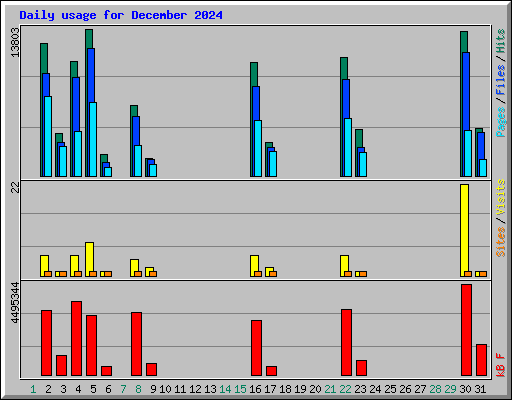Click the yellow visits bar for day 22

(x=344, y=266)
